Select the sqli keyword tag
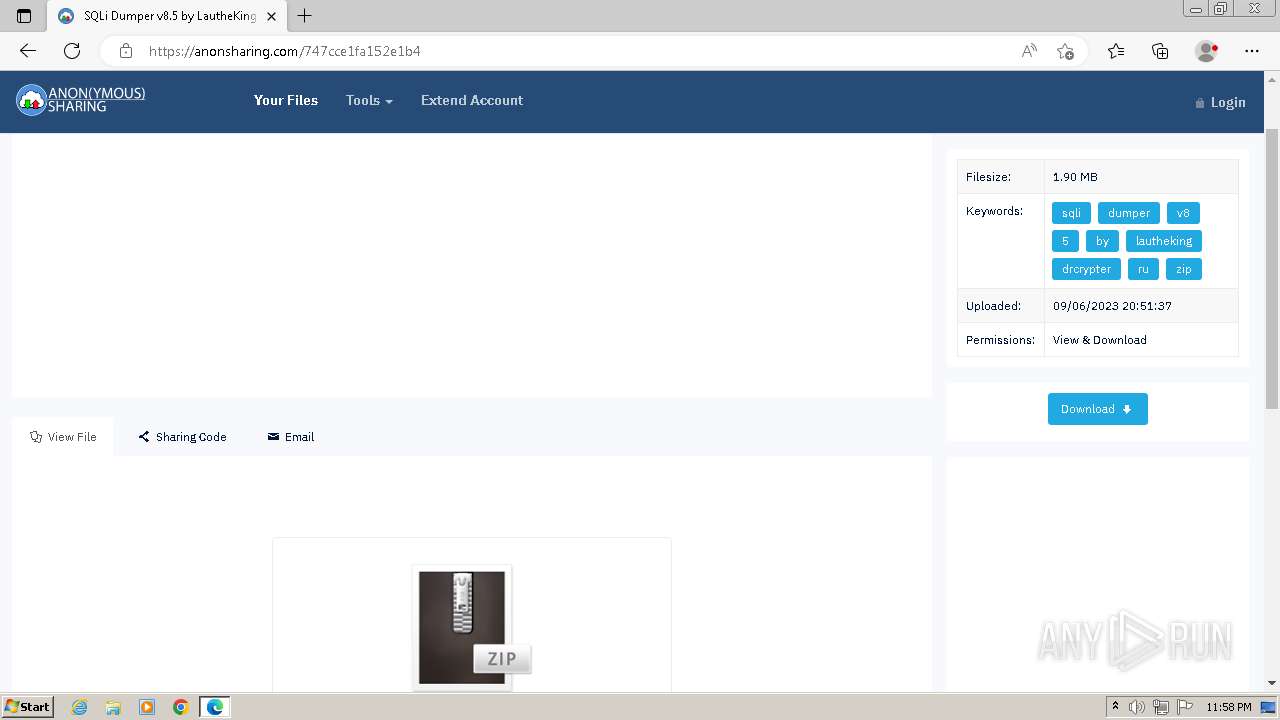The width and height of the screenshot is (1280, 720). (1071, 213)
